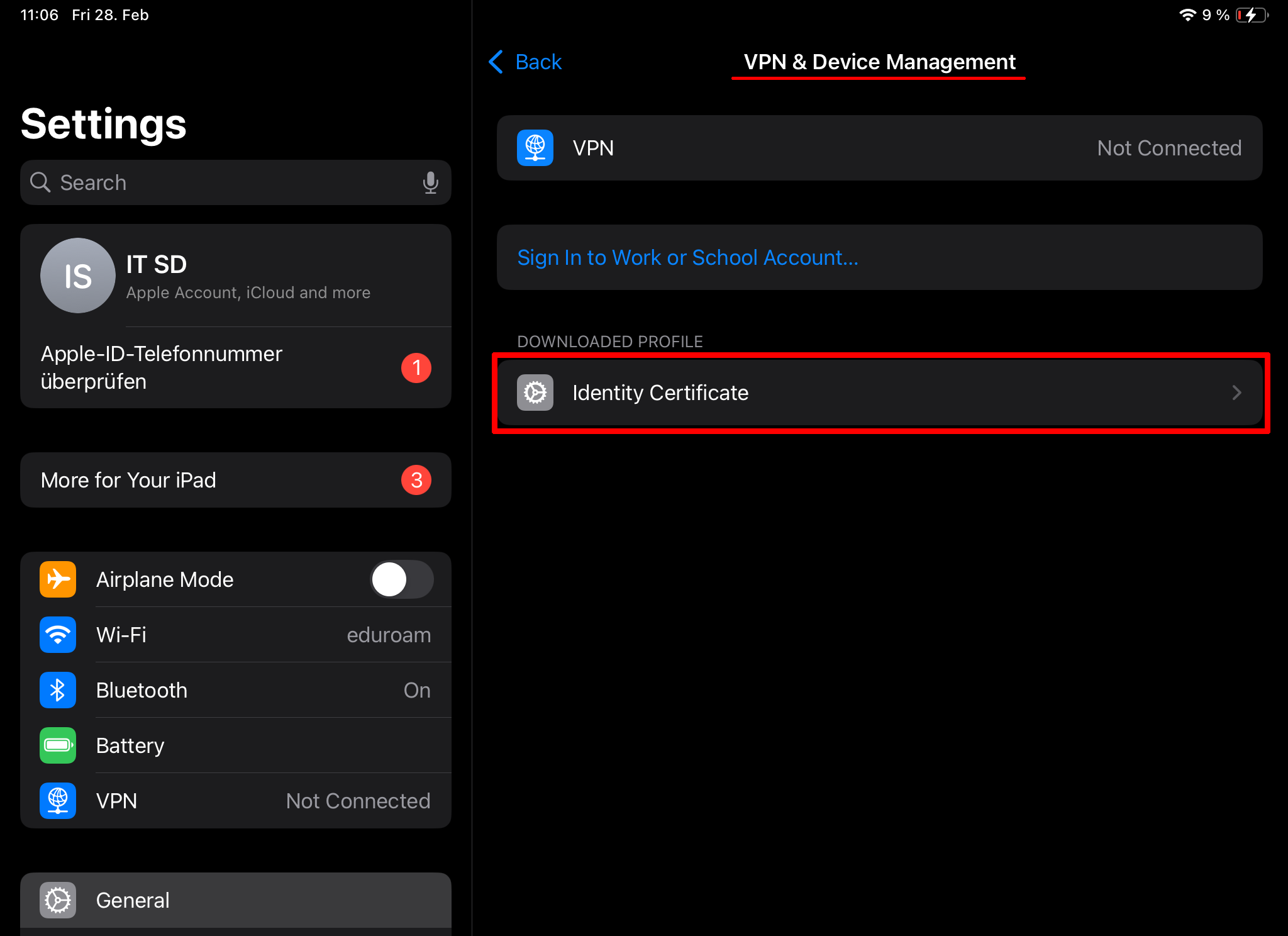Click the Bluetooth icon in the sidebar
Image resolution: width=1288 pixels, height=936 pixels.
tap(57, 690)
